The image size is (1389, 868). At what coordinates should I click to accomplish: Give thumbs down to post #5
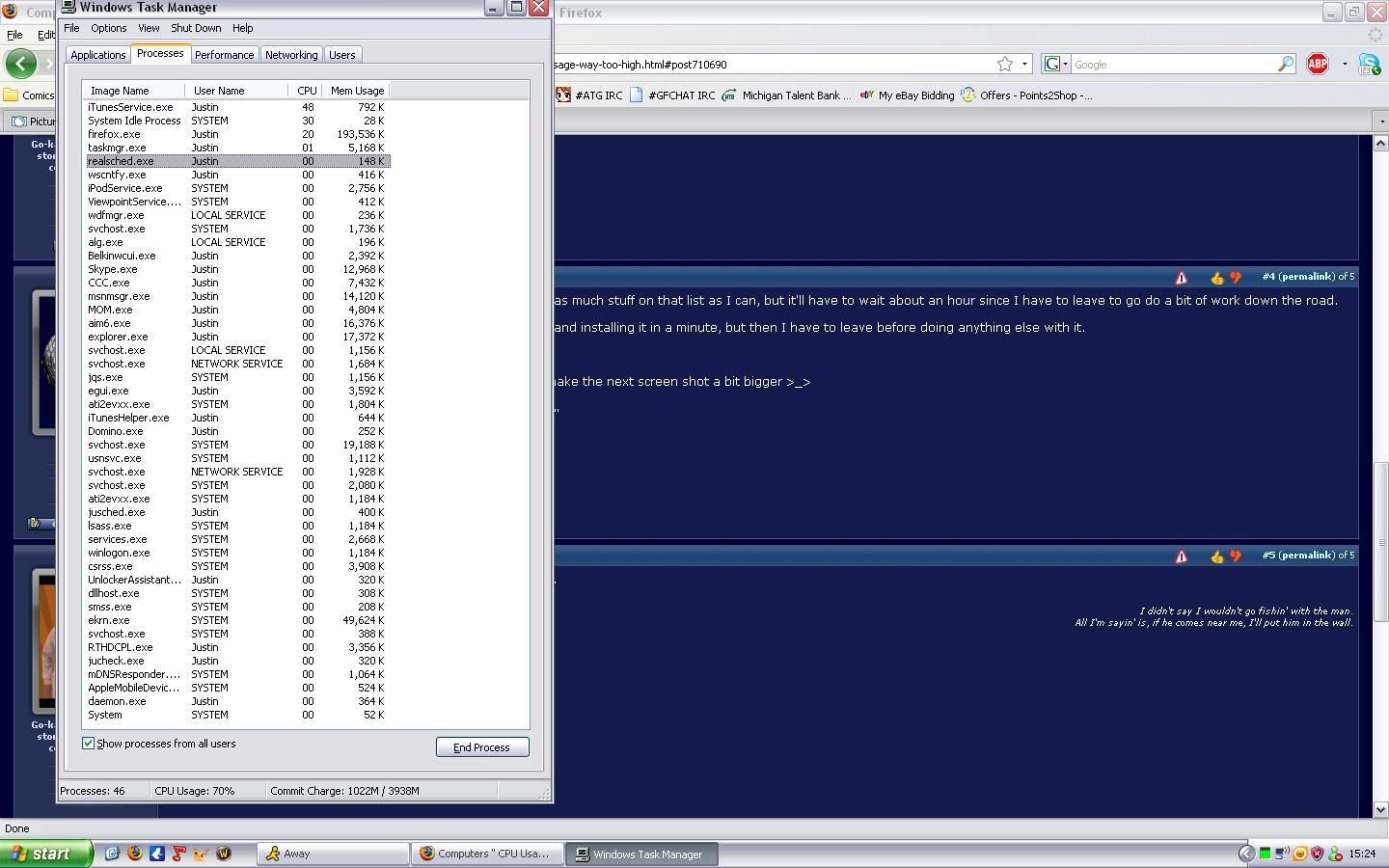[1235, 556]
